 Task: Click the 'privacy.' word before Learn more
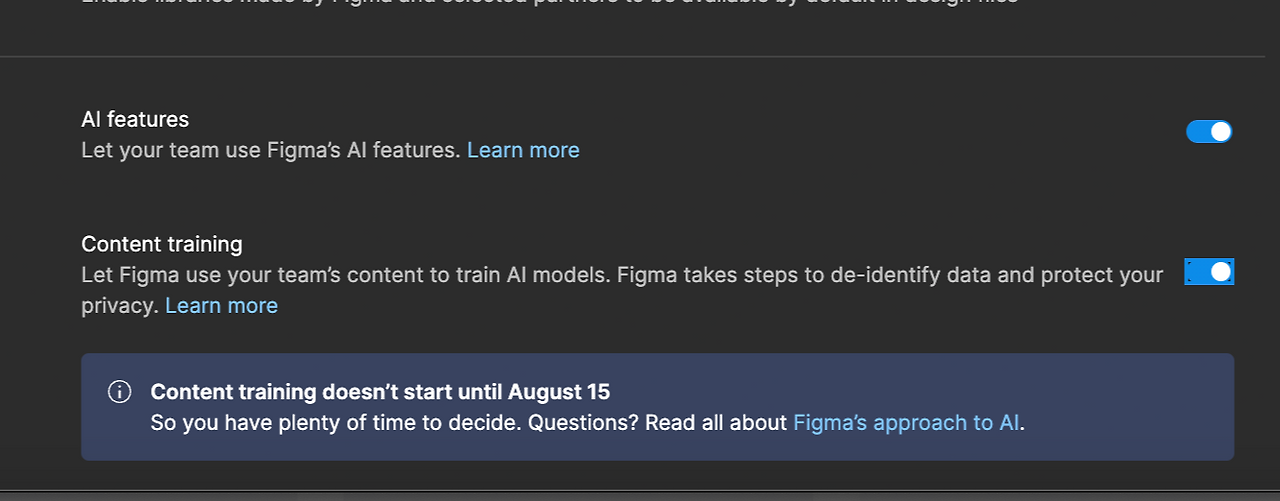tap(120, 306)
